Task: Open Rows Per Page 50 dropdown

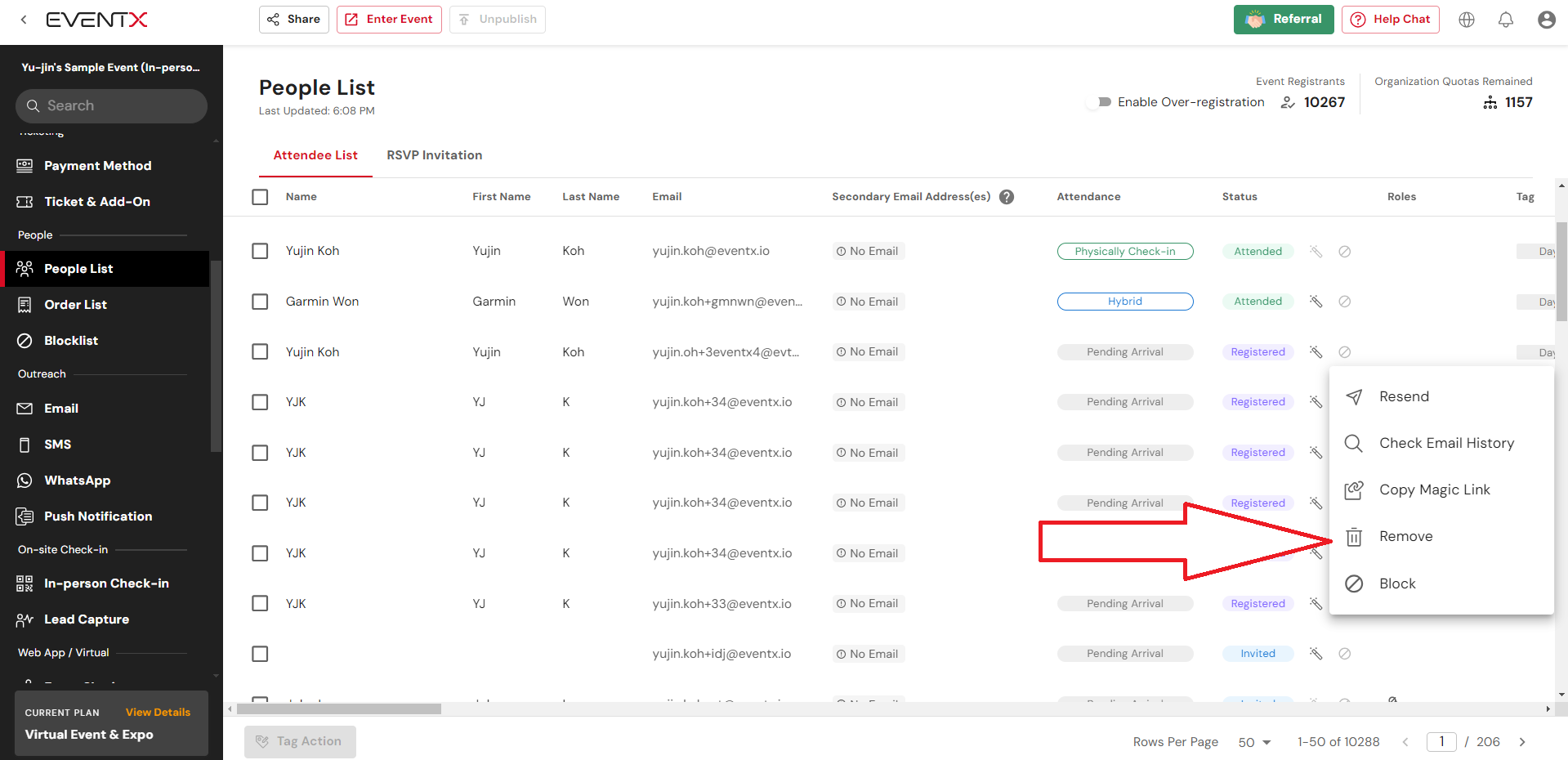Action: point(1254,742)
